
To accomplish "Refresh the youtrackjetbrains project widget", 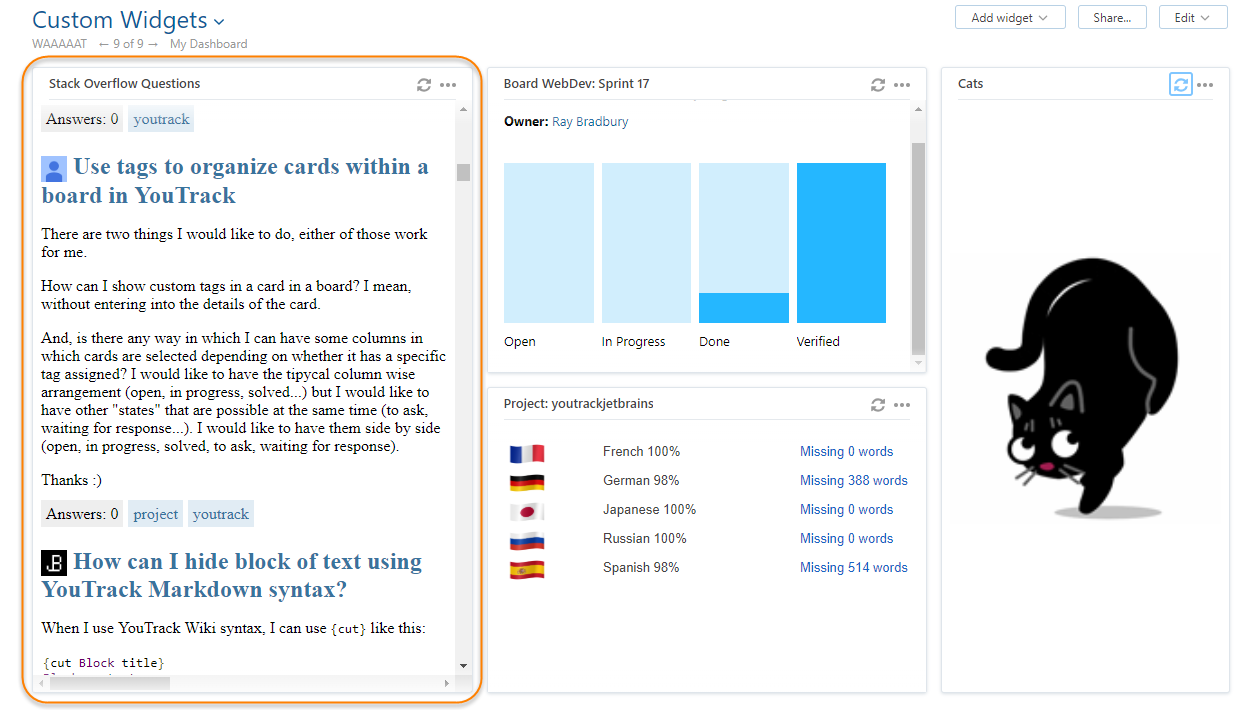I will (878, 405).
